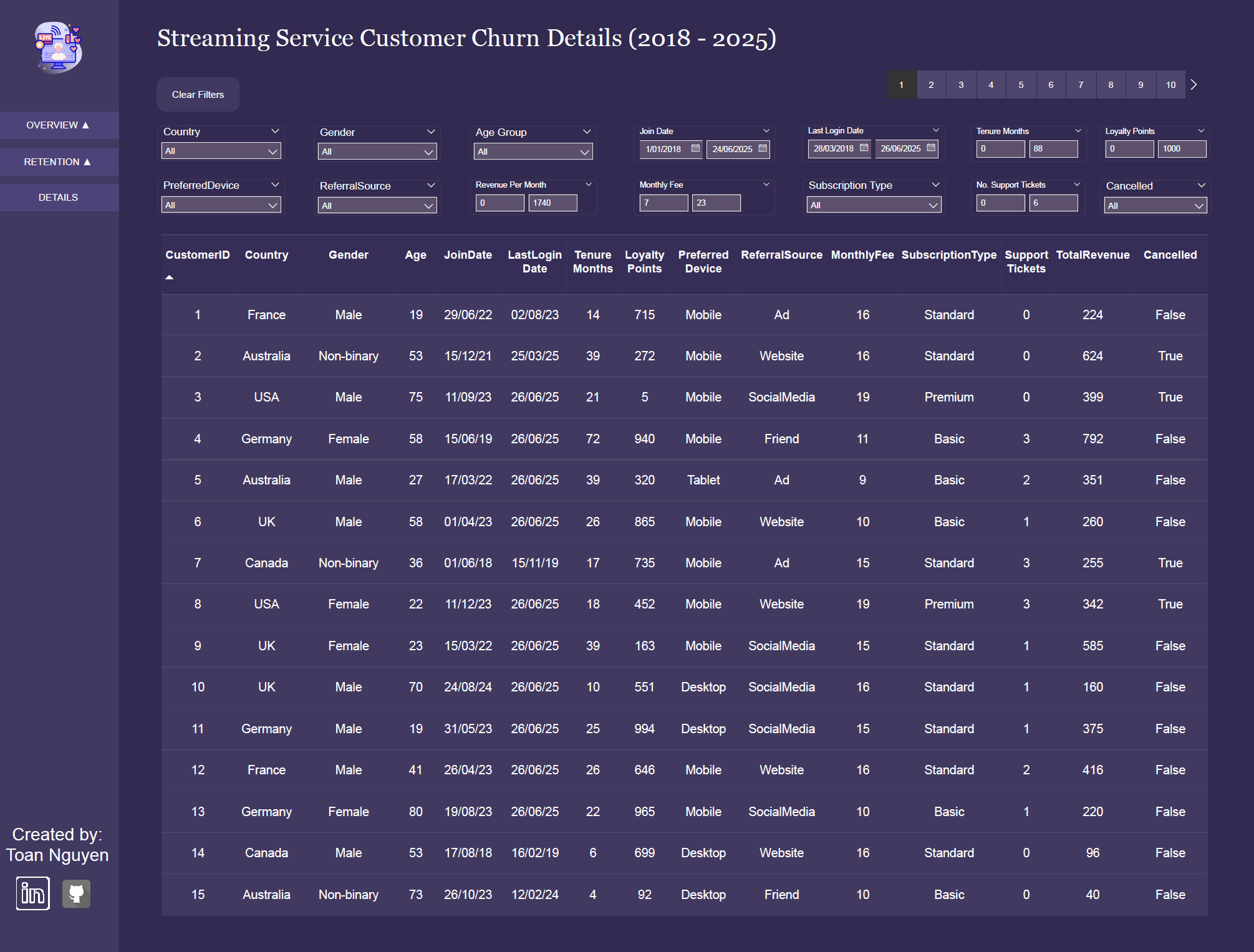This screenshot has width=1254, height=952.
Task: Click the Clear Filters button
Action: [198, 95]
